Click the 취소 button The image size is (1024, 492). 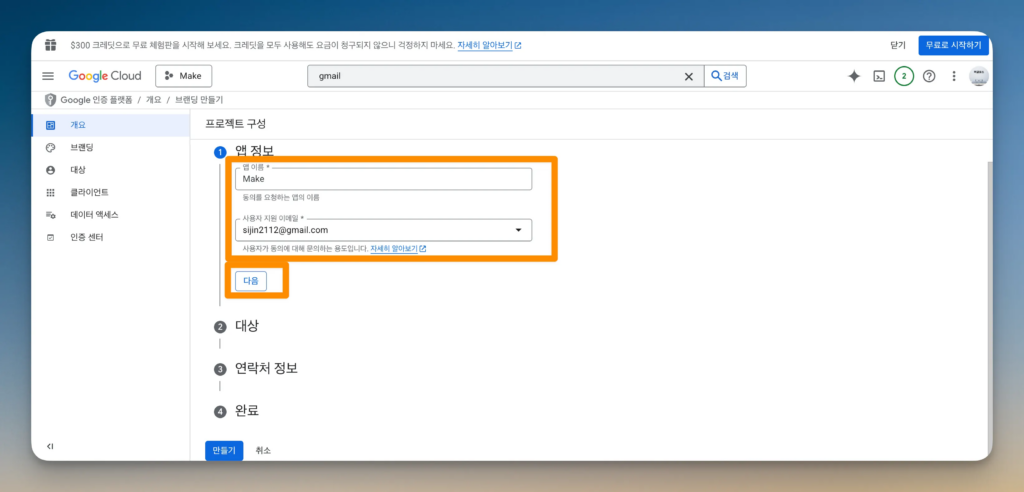263,450
